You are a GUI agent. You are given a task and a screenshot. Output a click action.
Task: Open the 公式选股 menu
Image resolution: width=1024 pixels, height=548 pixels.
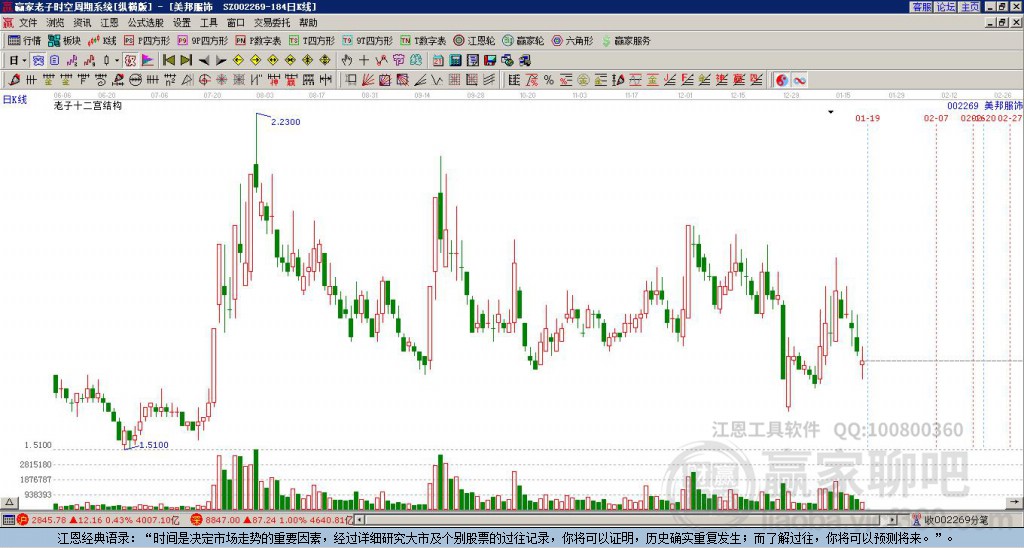pyautogui.click(x=146, y=23)
